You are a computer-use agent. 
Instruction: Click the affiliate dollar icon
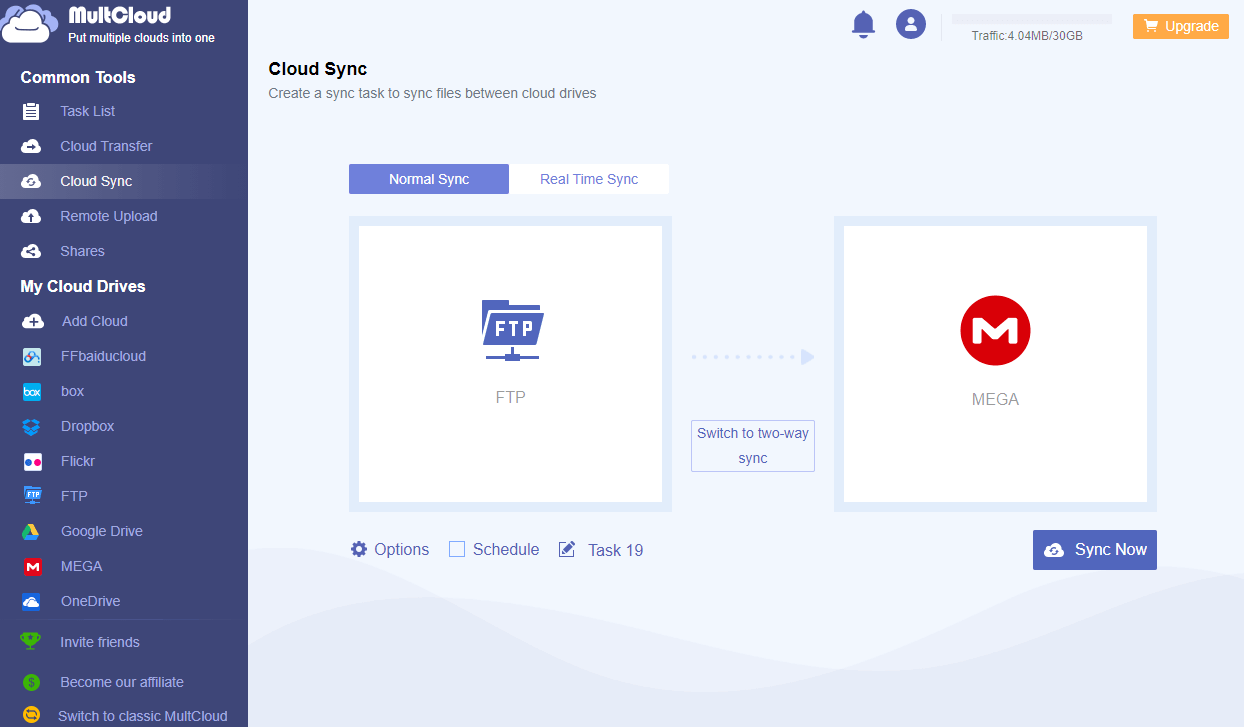point(32,682)
